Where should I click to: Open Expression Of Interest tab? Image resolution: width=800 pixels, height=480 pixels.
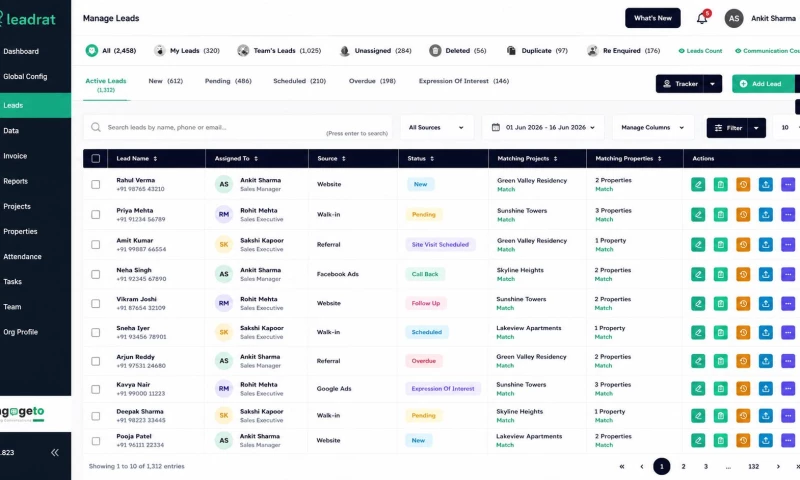[464, 81]
